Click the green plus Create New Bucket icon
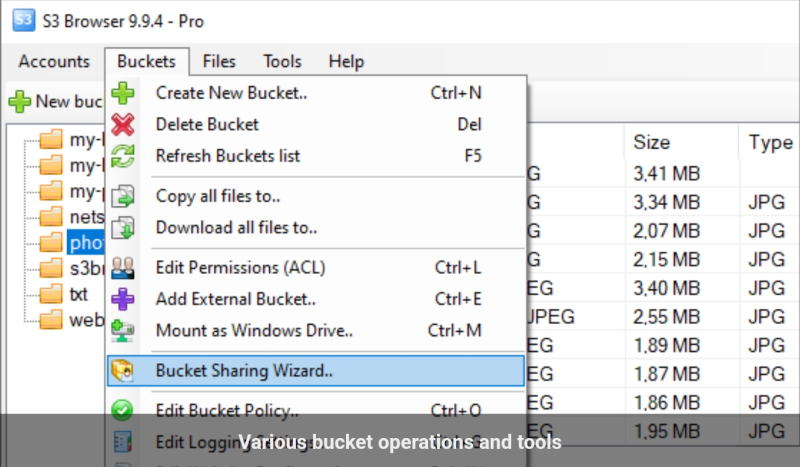The image size is (800, 467). [122, 93]
